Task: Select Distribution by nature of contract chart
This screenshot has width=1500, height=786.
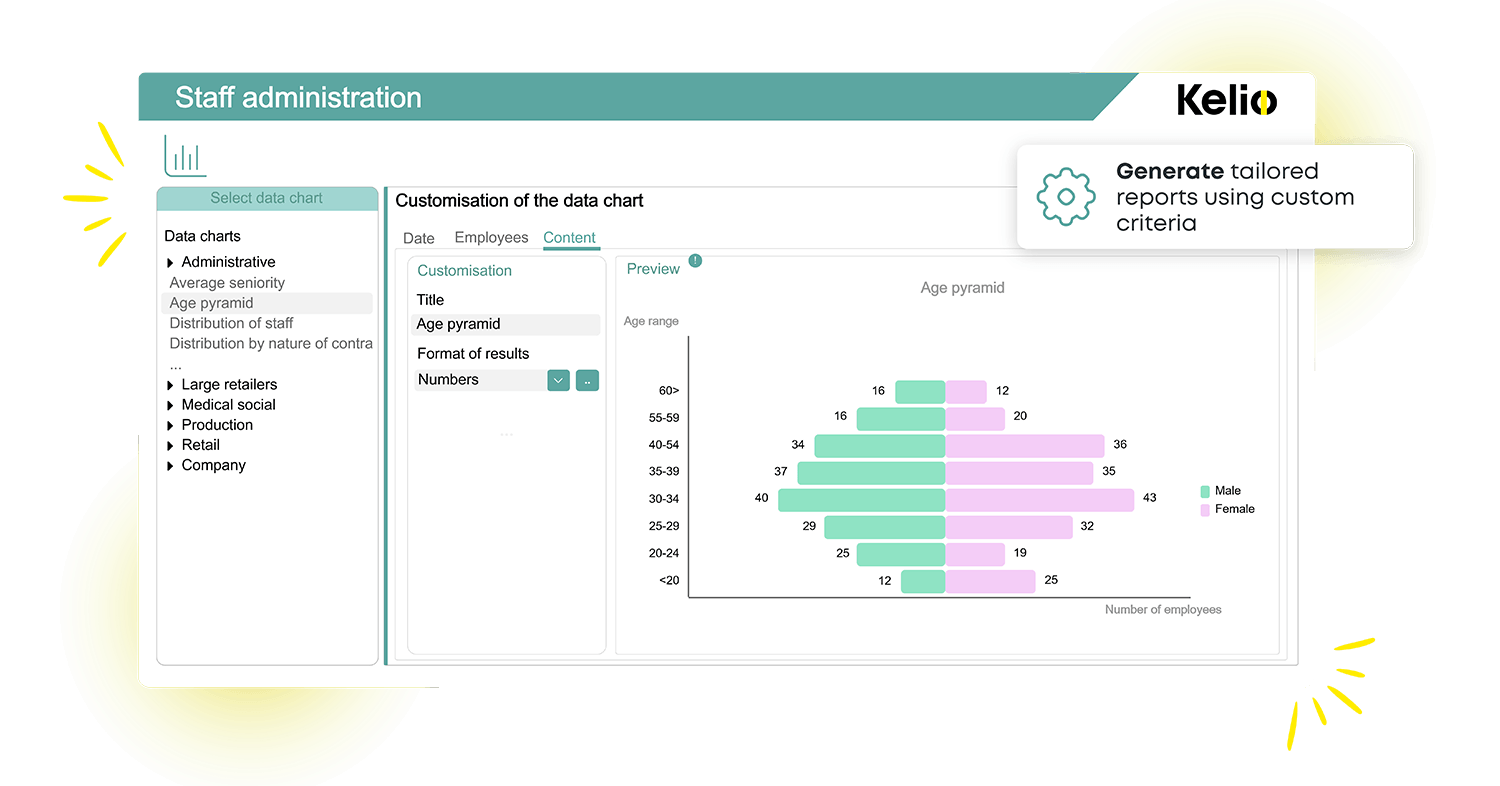Action: [x=271, y=343]
